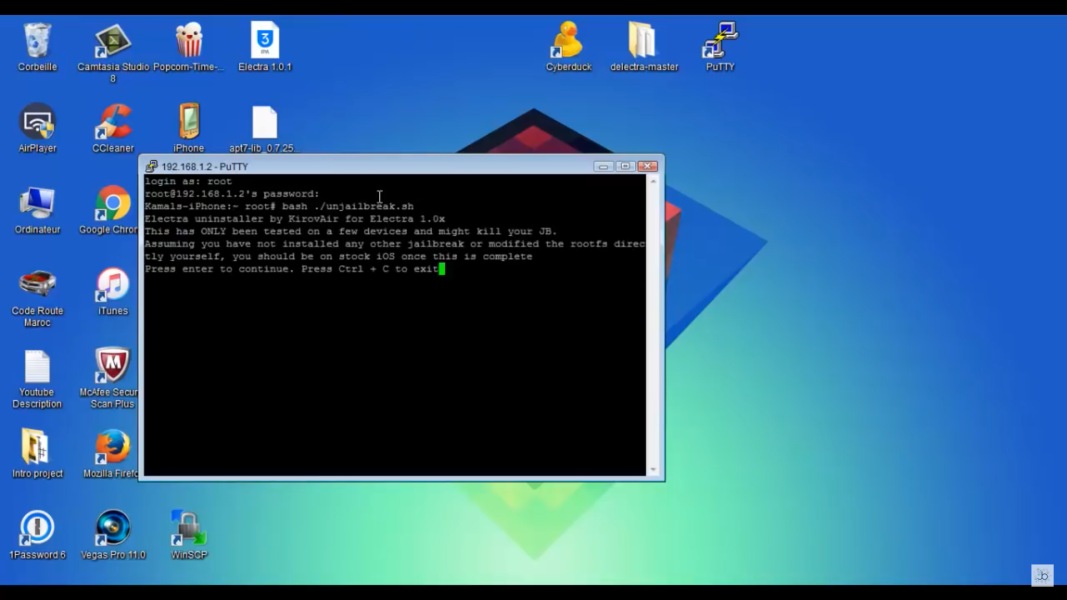Click the PuTTY terminal scrollbar down arrow
Image resolution: width=1067 pixels, height=600 pixels.
[x=653, y=469]
